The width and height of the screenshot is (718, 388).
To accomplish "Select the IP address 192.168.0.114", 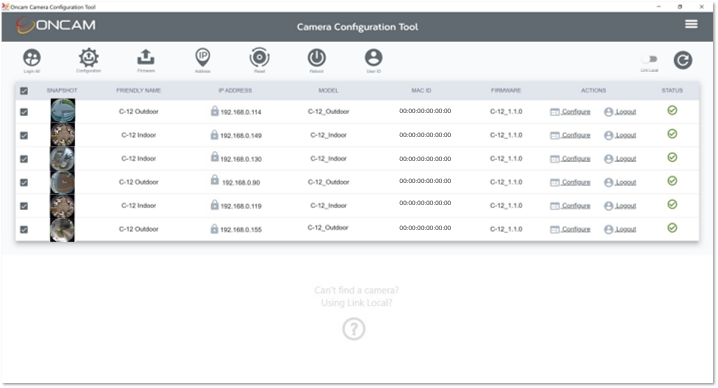I will coord(241,112).
